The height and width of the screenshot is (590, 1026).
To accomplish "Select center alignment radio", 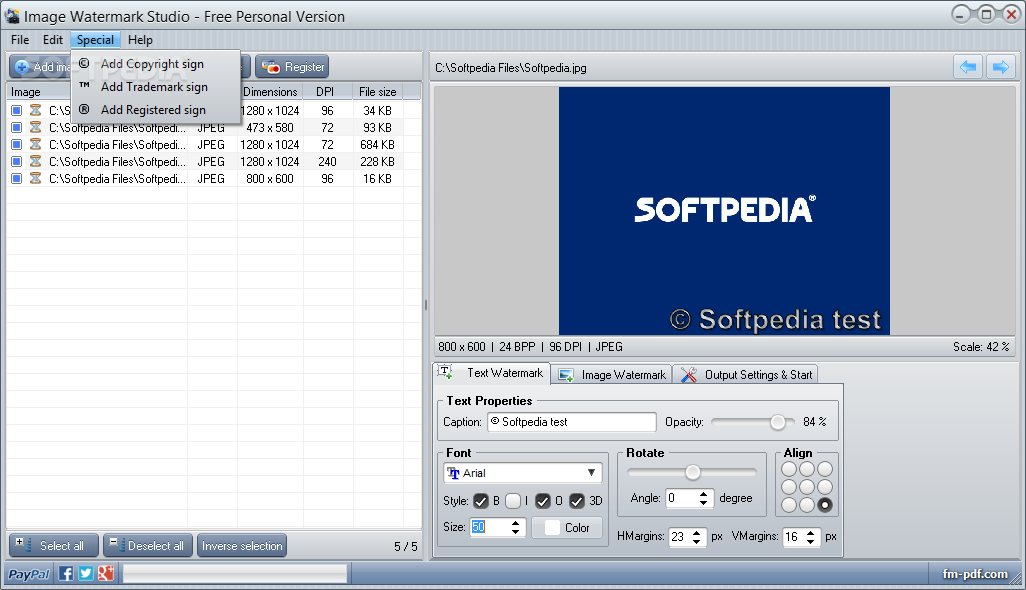I will (x=807, y=487).
